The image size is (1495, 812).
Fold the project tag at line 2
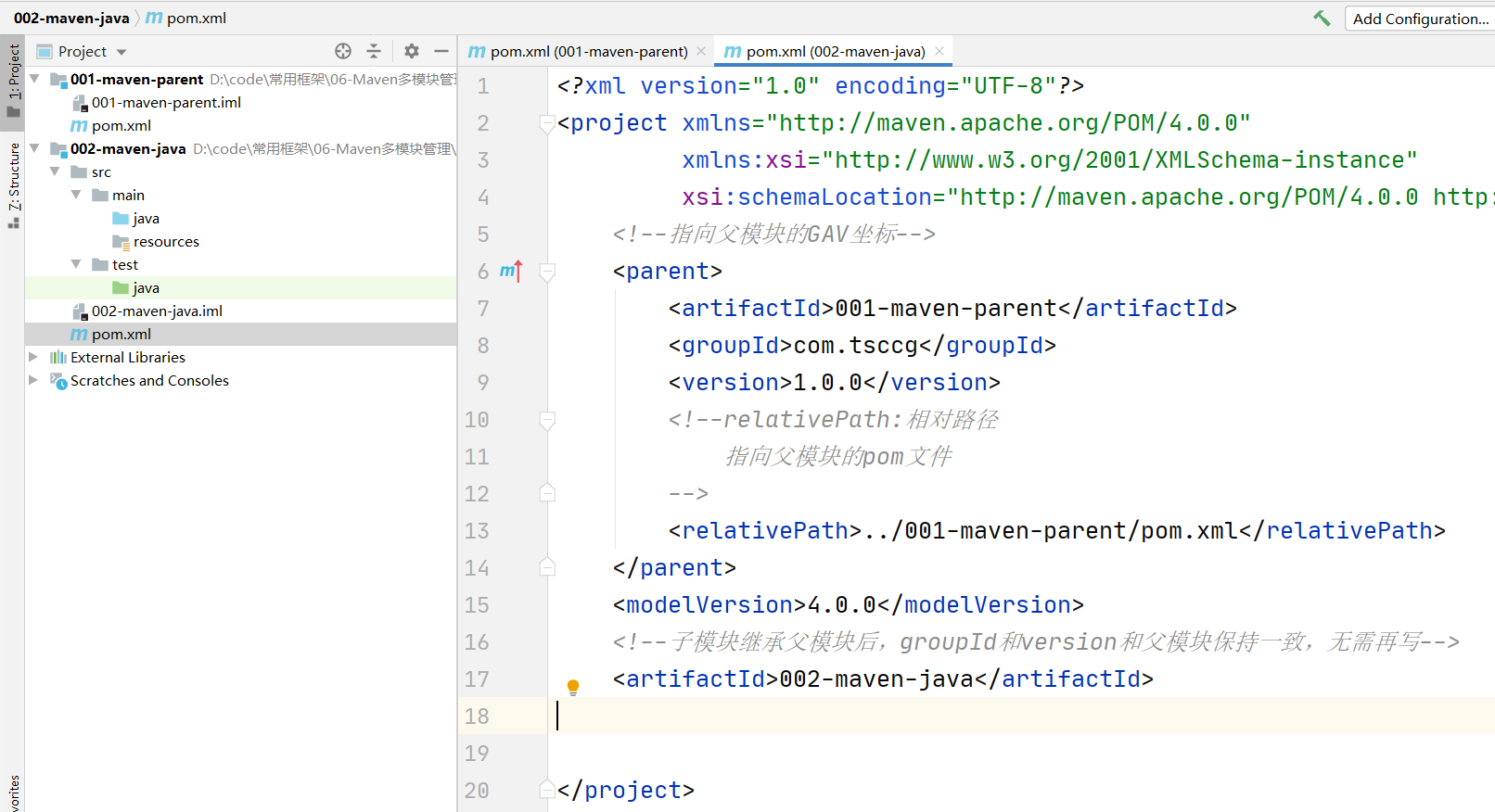point(547,123)
